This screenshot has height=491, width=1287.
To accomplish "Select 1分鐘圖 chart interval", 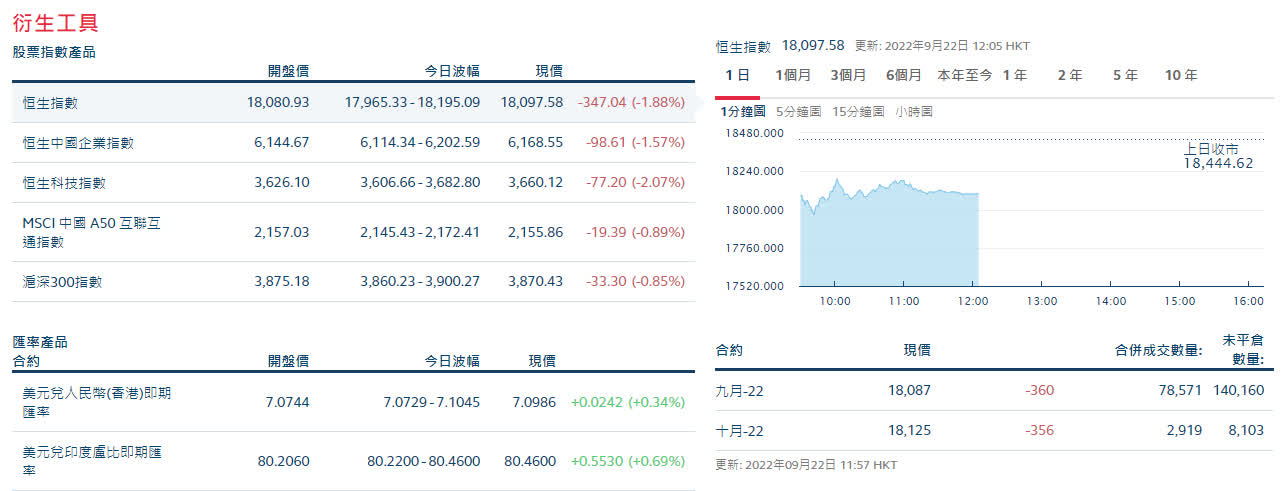I will tap(743, 112).
